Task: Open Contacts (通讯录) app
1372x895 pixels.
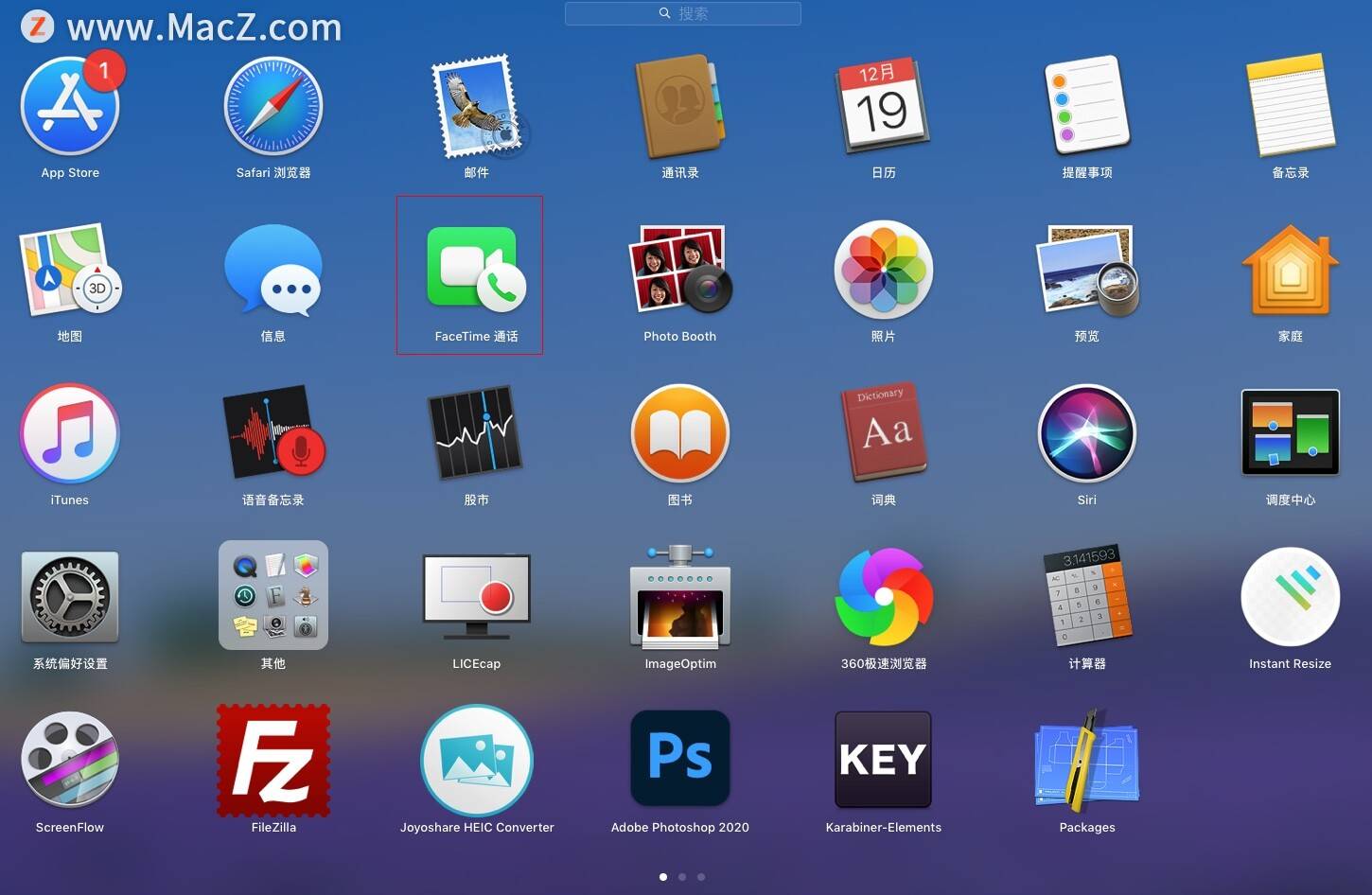Action: [680, 107]
